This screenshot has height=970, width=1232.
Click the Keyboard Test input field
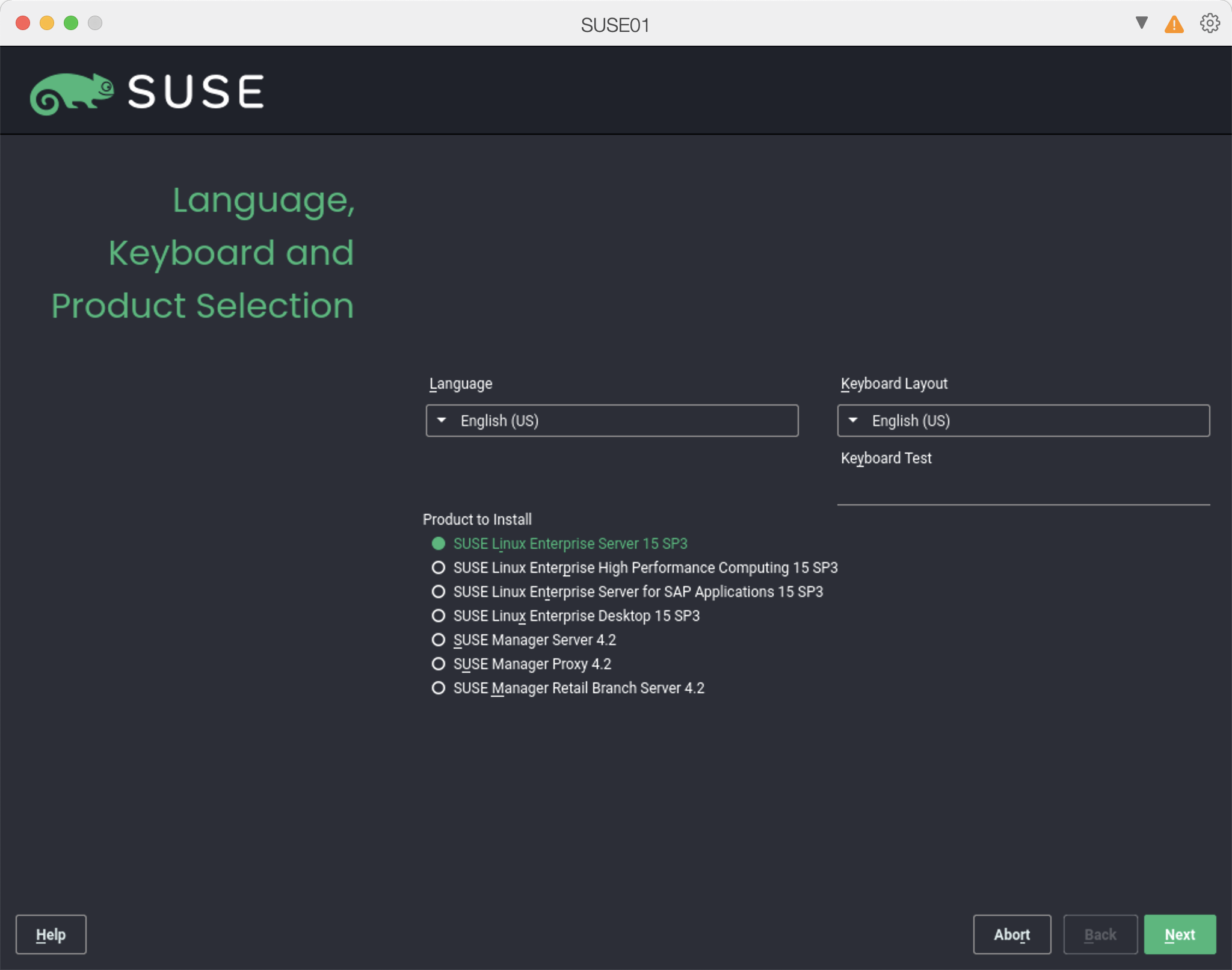pos(1023,490)
